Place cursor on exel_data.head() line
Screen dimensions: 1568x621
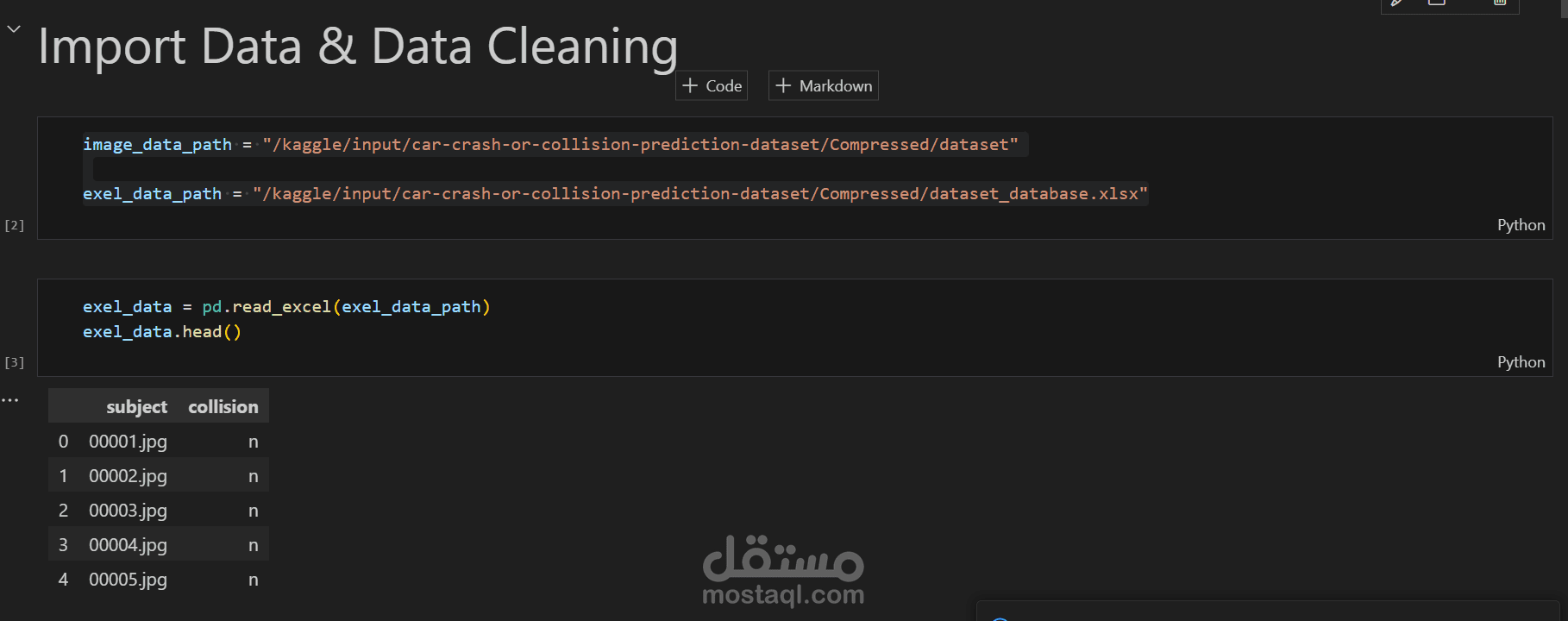pyautogui.click(x=162, y=332)
